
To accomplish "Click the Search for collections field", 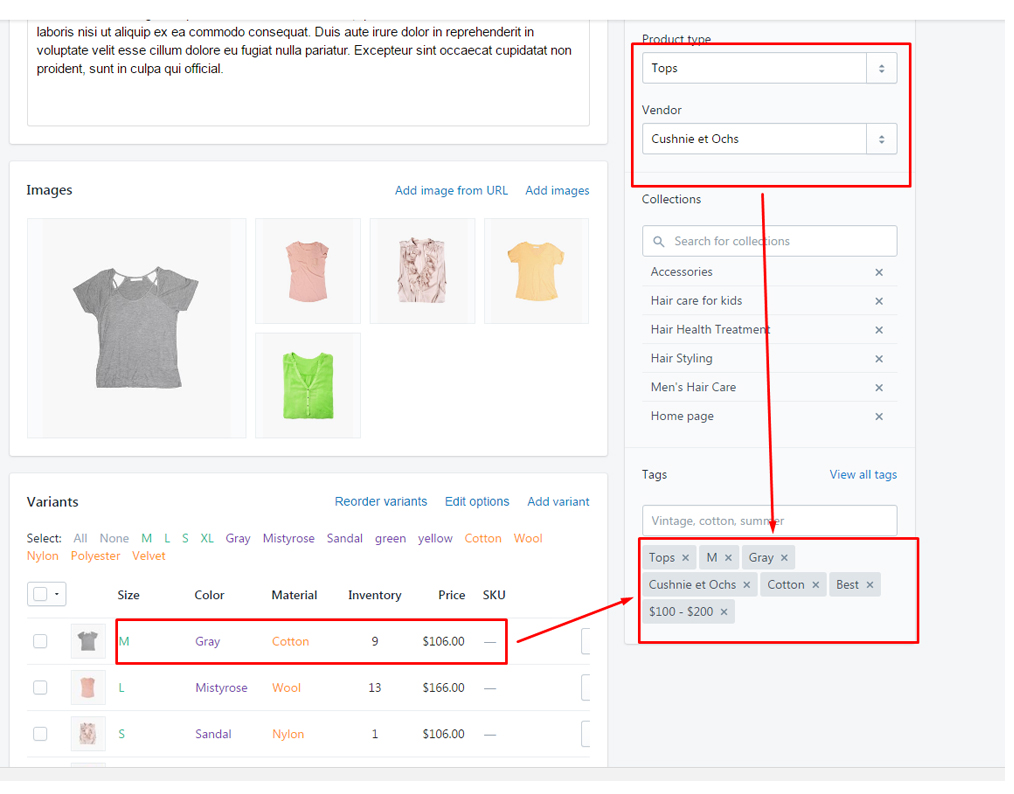I will point(769,241).
